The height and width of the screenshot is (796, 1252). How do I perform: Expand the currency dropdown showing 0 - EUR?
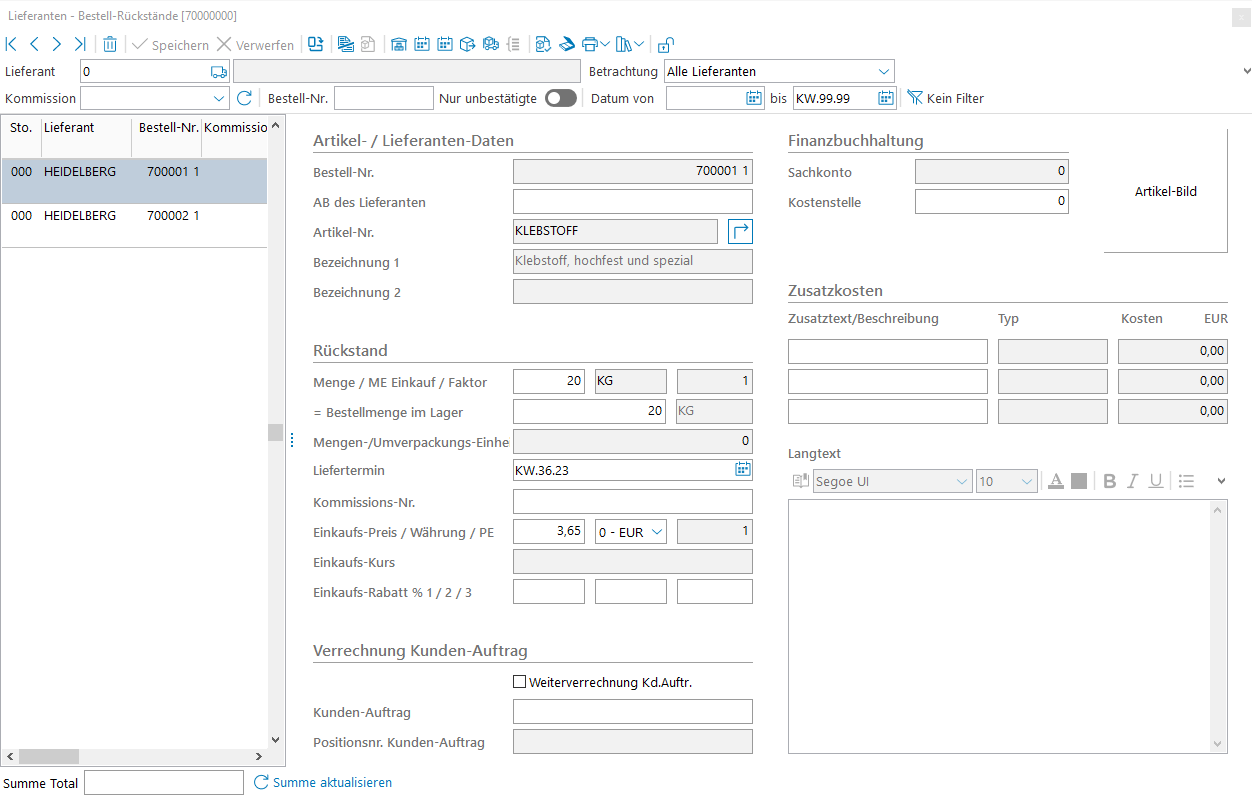pyautogui.click(x=656, y=532)
